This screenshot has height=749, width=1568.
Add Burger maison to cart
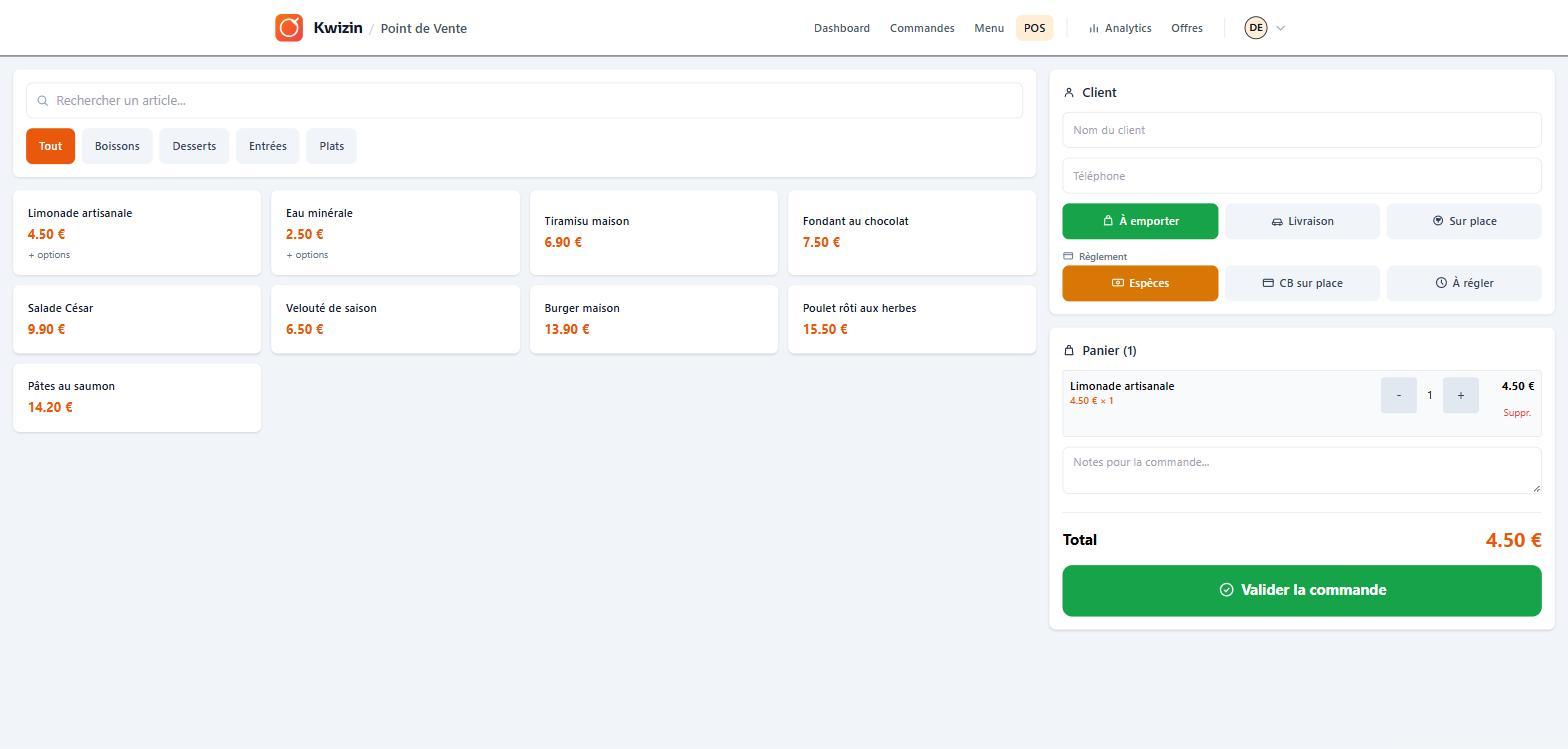tap(654, 319)
